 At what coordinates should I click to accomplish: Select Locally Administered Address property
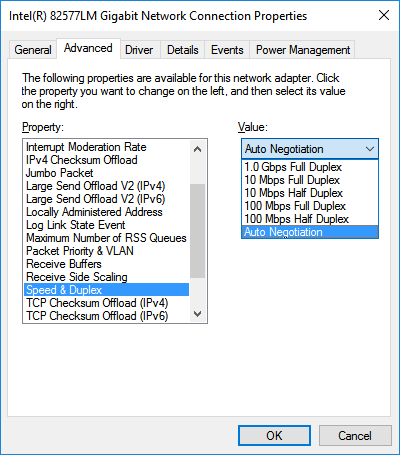click(107, 212)
